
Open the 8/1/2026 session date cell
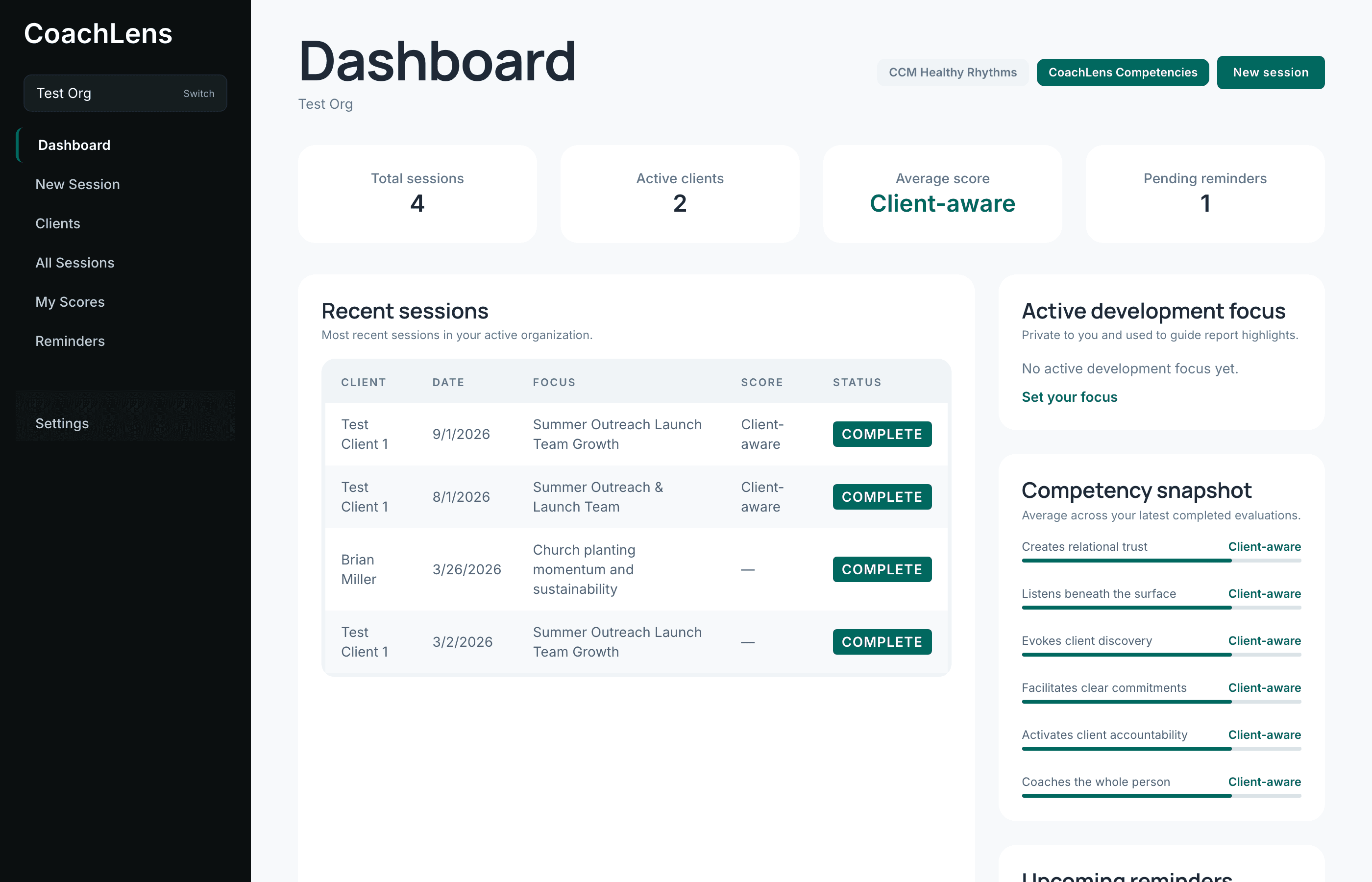tap(461, 497)
